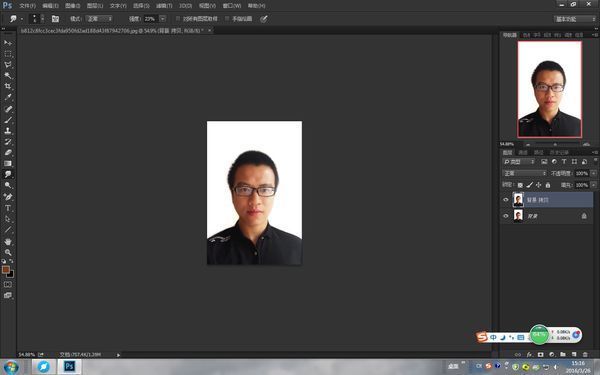The height and width of the screenshot is (375, 600).
Task: Click the link layers icon
Action: [x=518, y=355]
